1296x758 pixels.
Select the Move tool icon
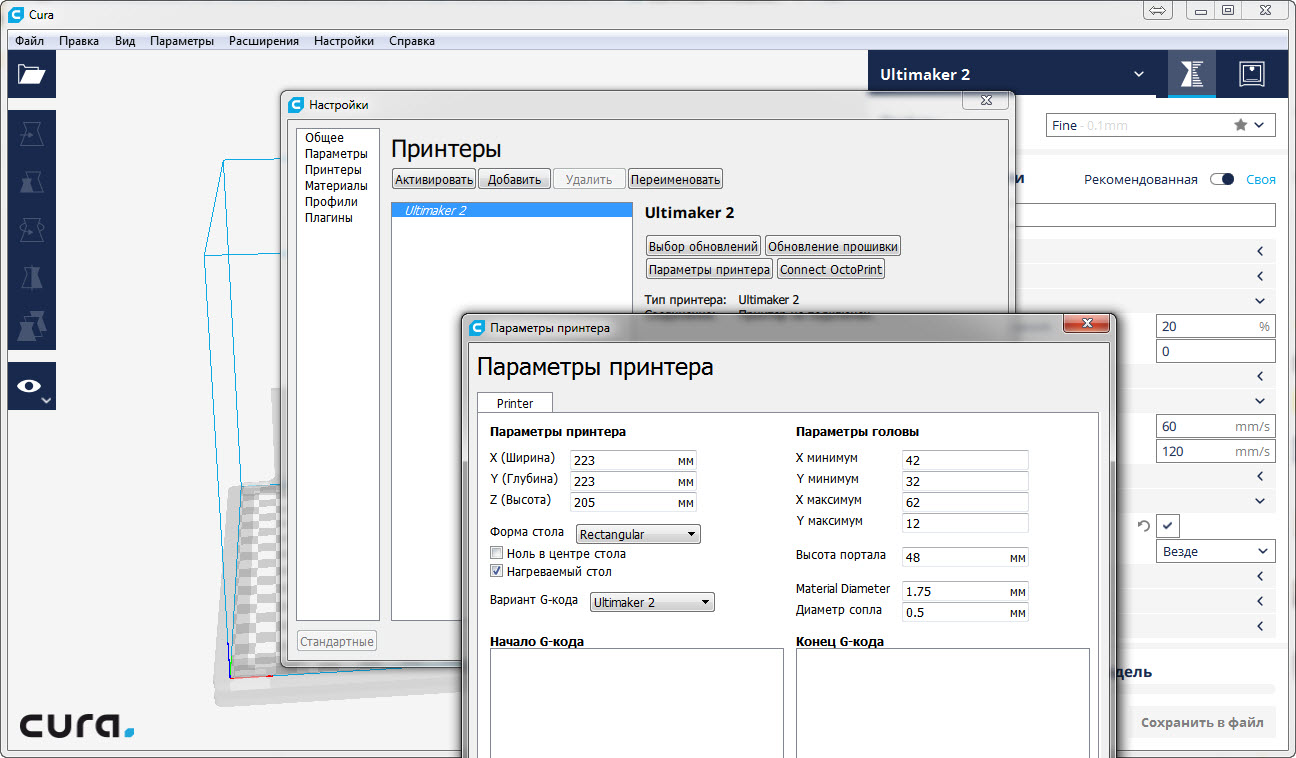[32, 133]
